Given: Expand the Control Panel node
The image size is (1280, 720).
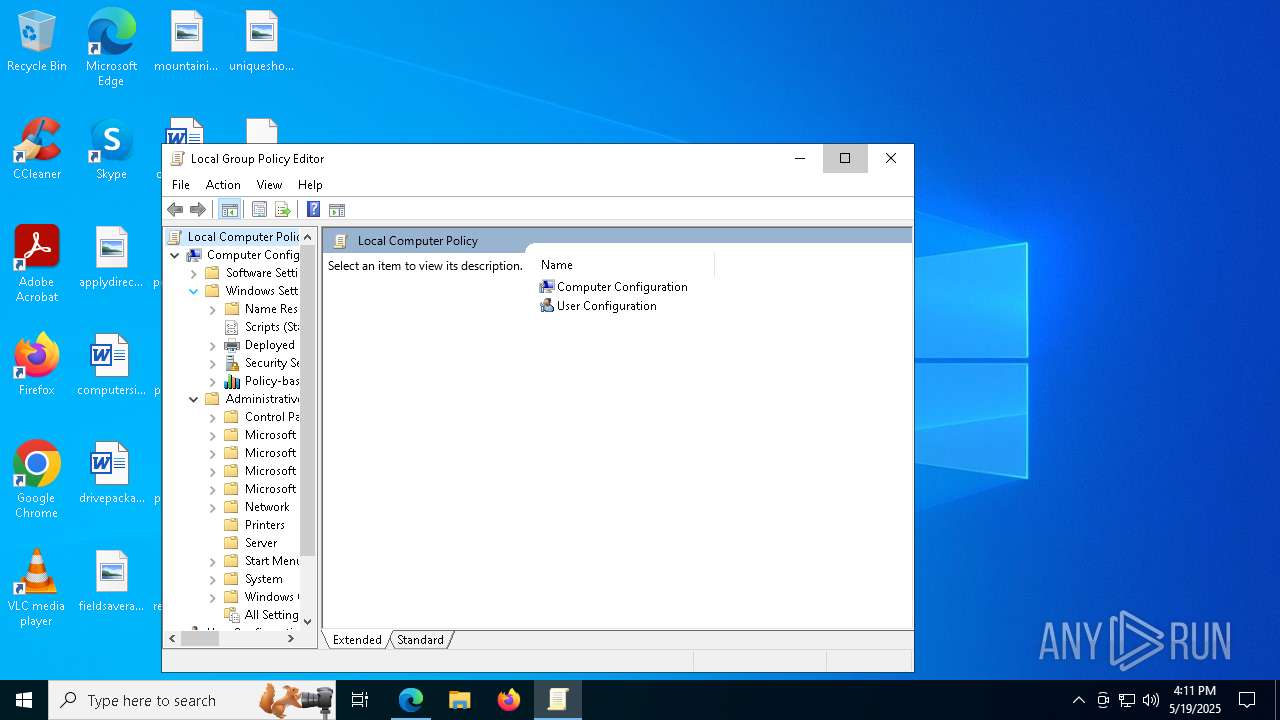Looking at the screenshot, I should pos(213,417).
